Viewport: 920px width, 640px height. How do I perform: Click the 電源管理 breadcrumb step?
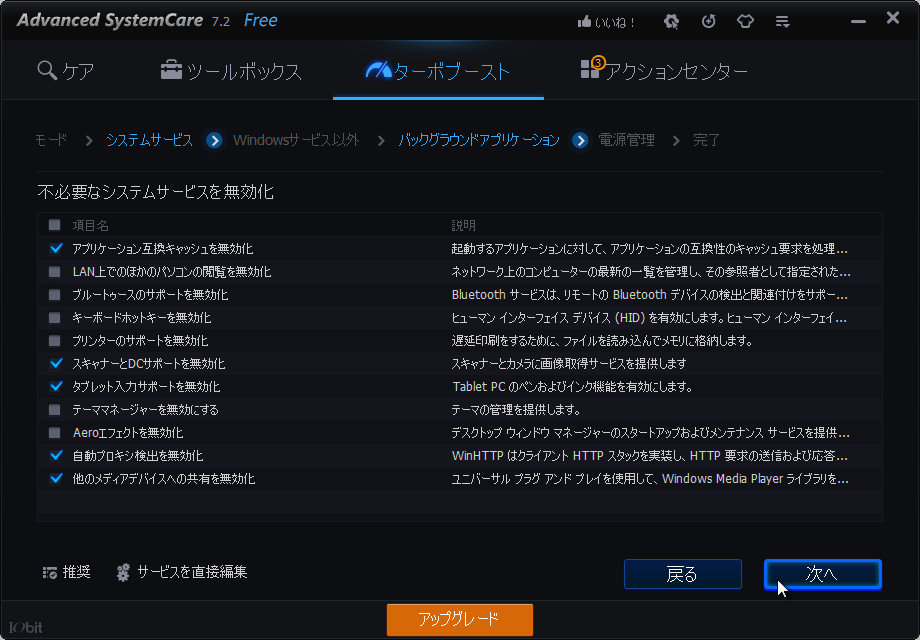pos(626,140)
